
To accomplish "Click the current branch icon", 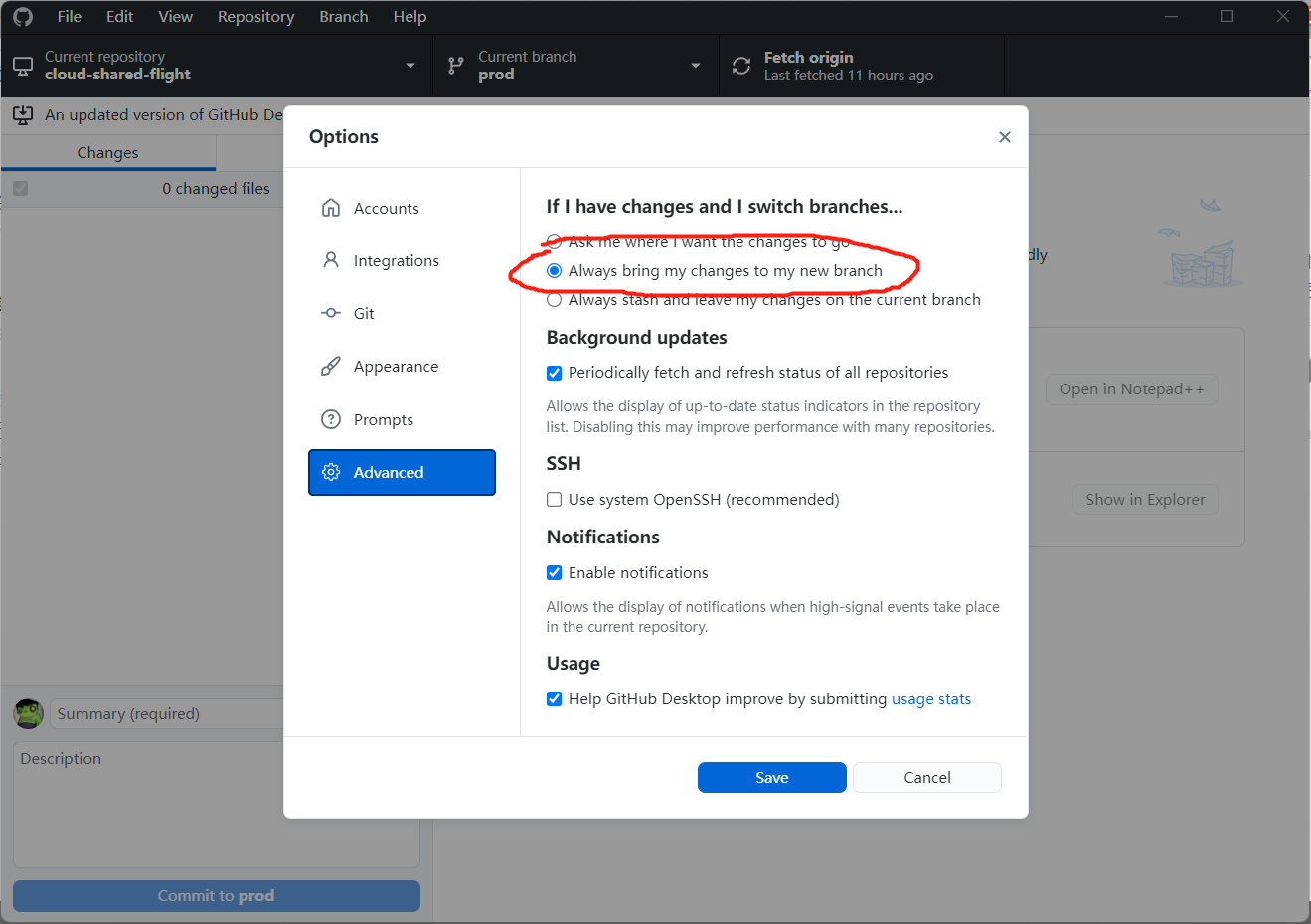I will coord(455,65).
